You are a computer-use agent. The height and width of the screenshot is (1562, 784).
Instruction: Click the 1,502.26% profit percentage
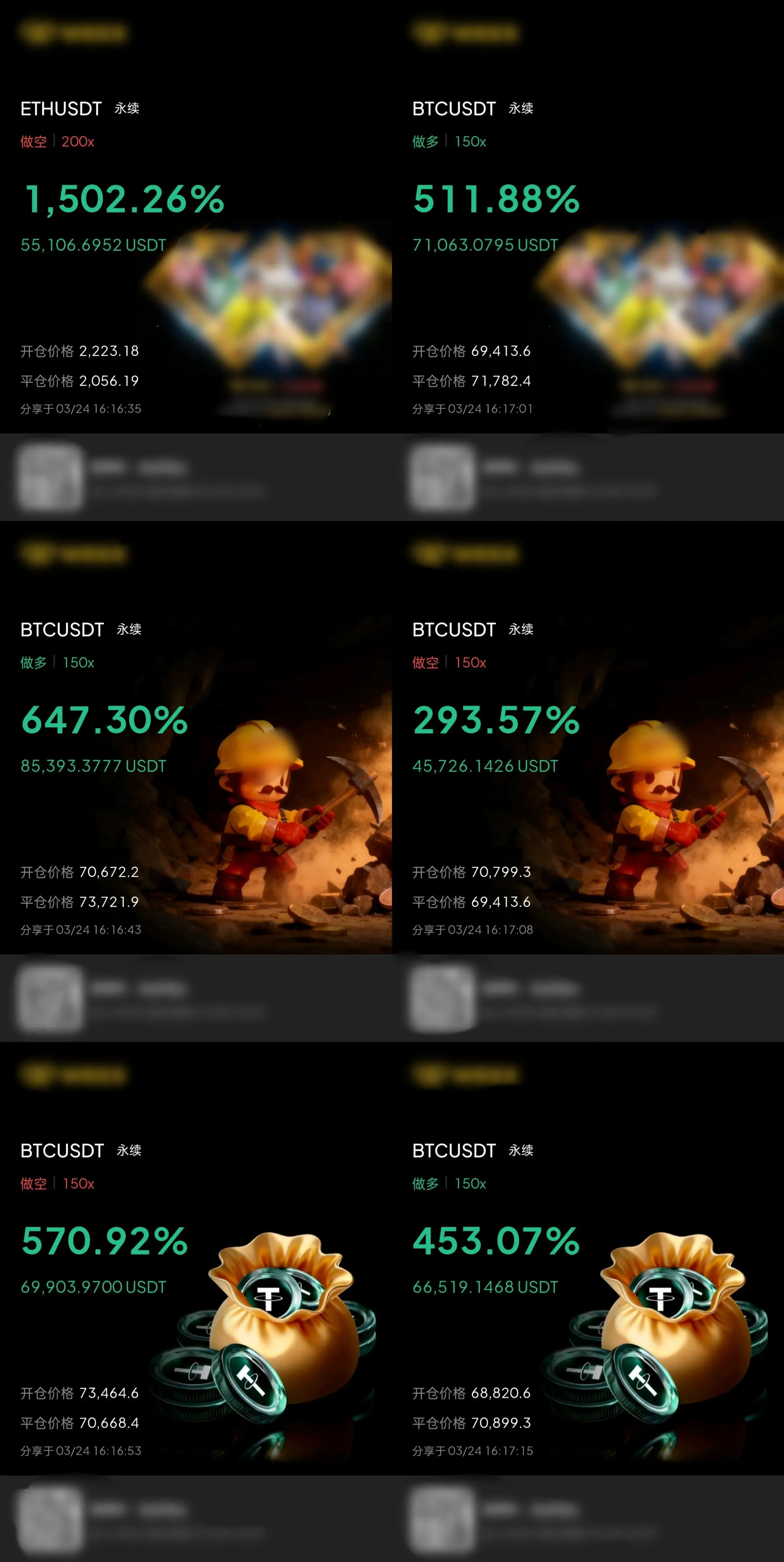point(124,199)
